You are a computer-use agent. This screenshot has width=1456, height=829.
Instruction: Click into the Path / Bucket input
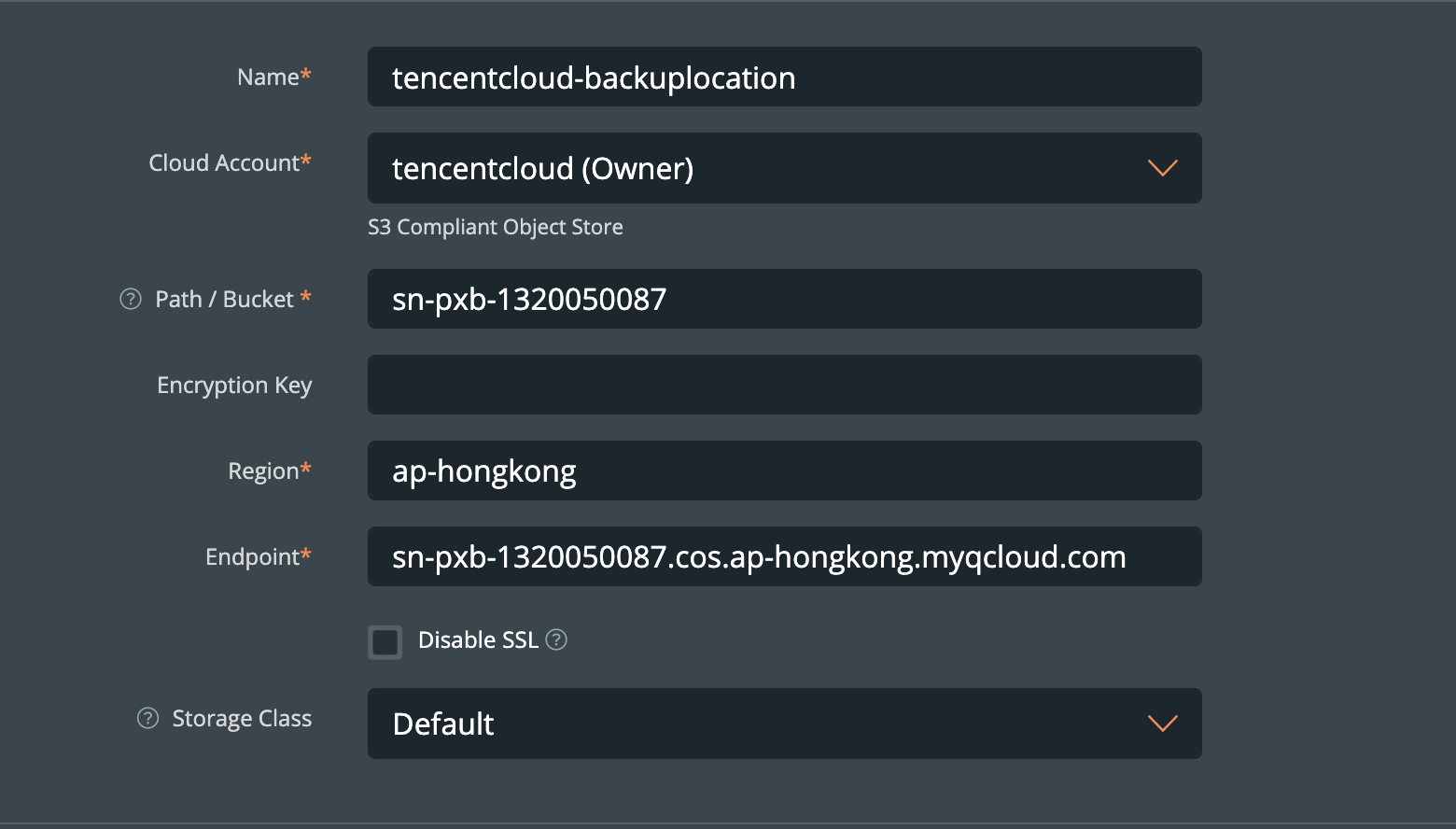tap(784, 299)
